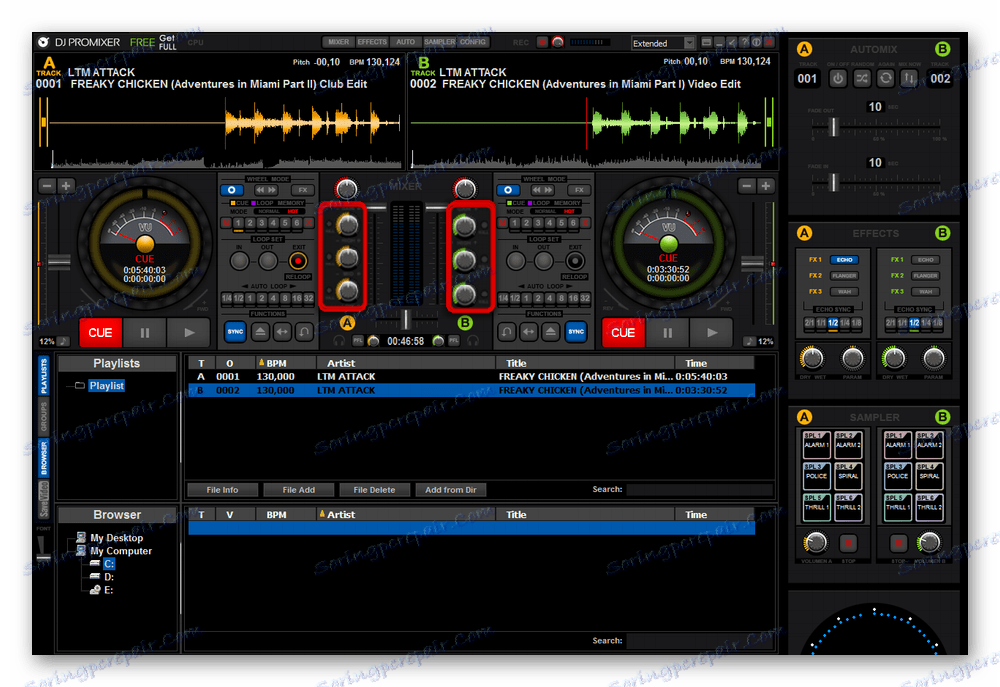Start playback on deck B
Viewport: 1000px width, 687px height.
coord(712,332)
